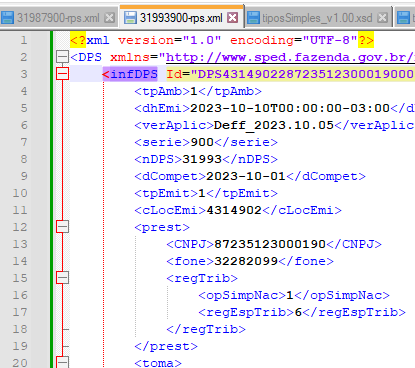Click the tpAmb value 1
This screenshot has width=415, height=368.
(194, 91)
